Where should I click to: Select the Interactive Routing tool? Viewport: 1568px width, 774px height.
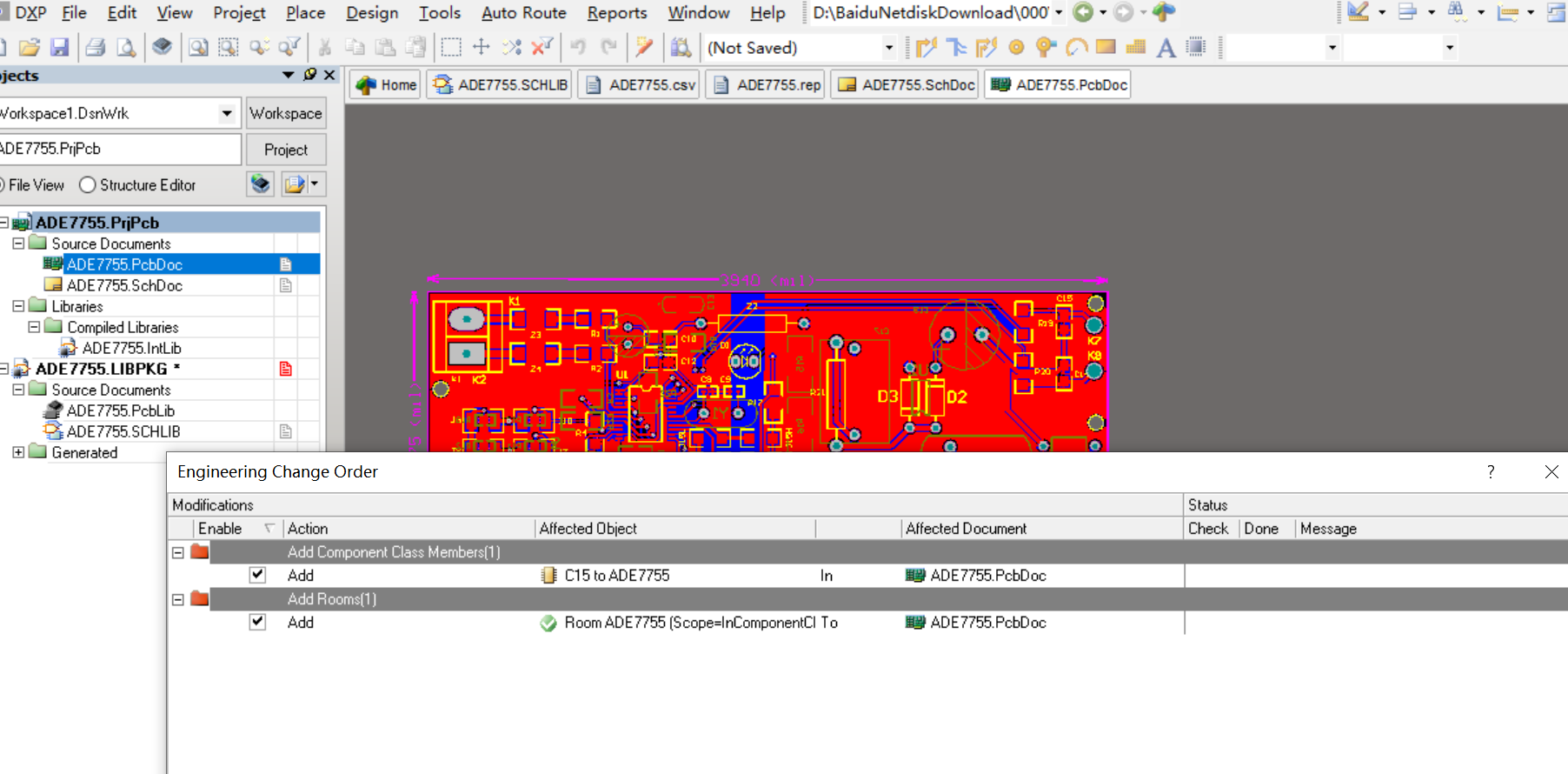[x=927, y=47]
